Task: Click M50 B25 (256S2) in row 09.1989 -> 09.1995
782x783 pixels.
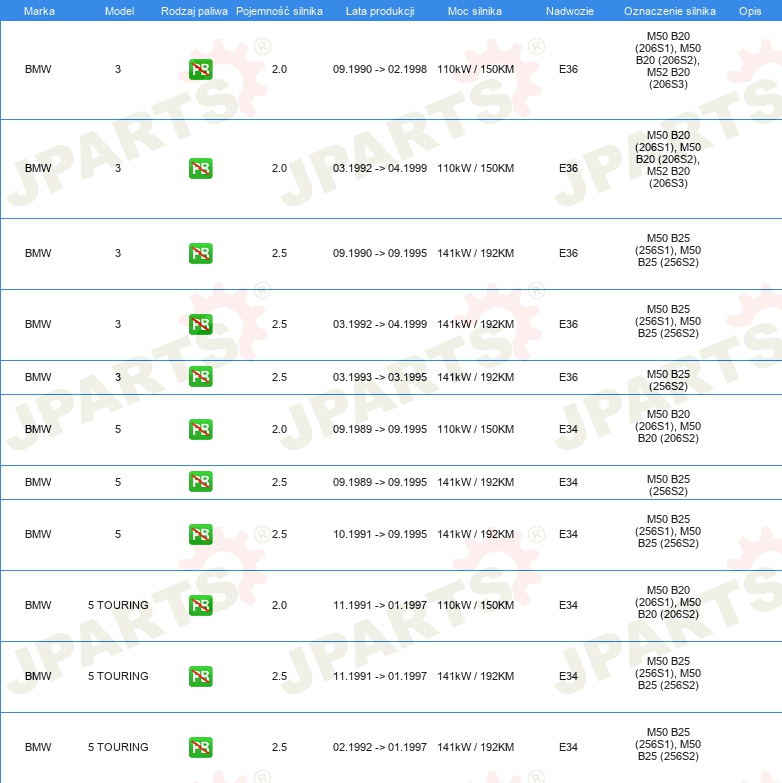Action: tap(668, 485)
